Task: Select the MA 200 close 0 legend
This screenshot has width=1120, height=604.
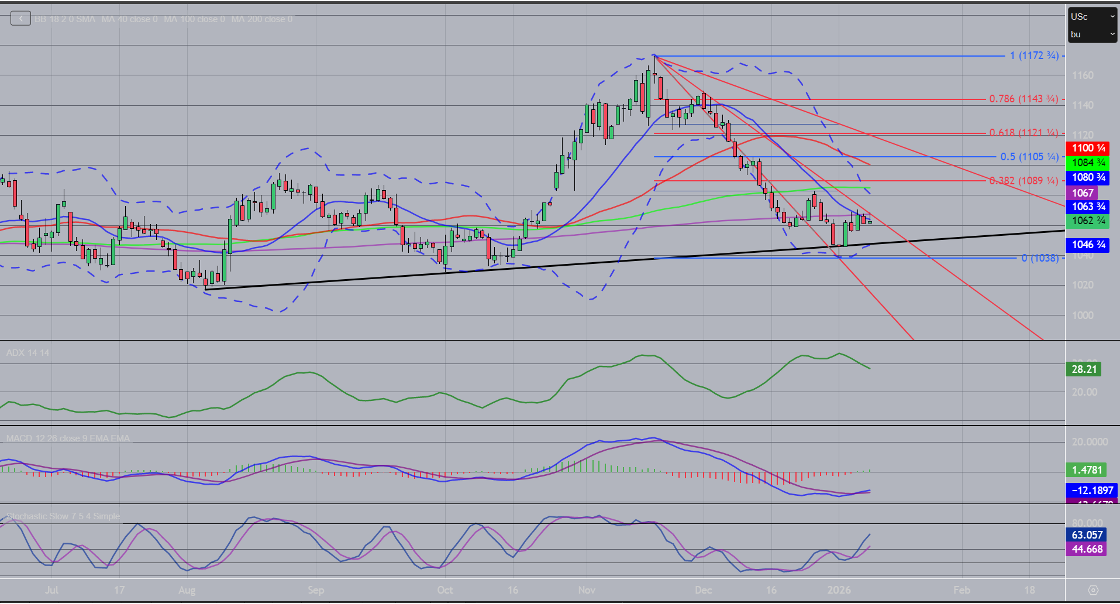Action: [262, 19]
